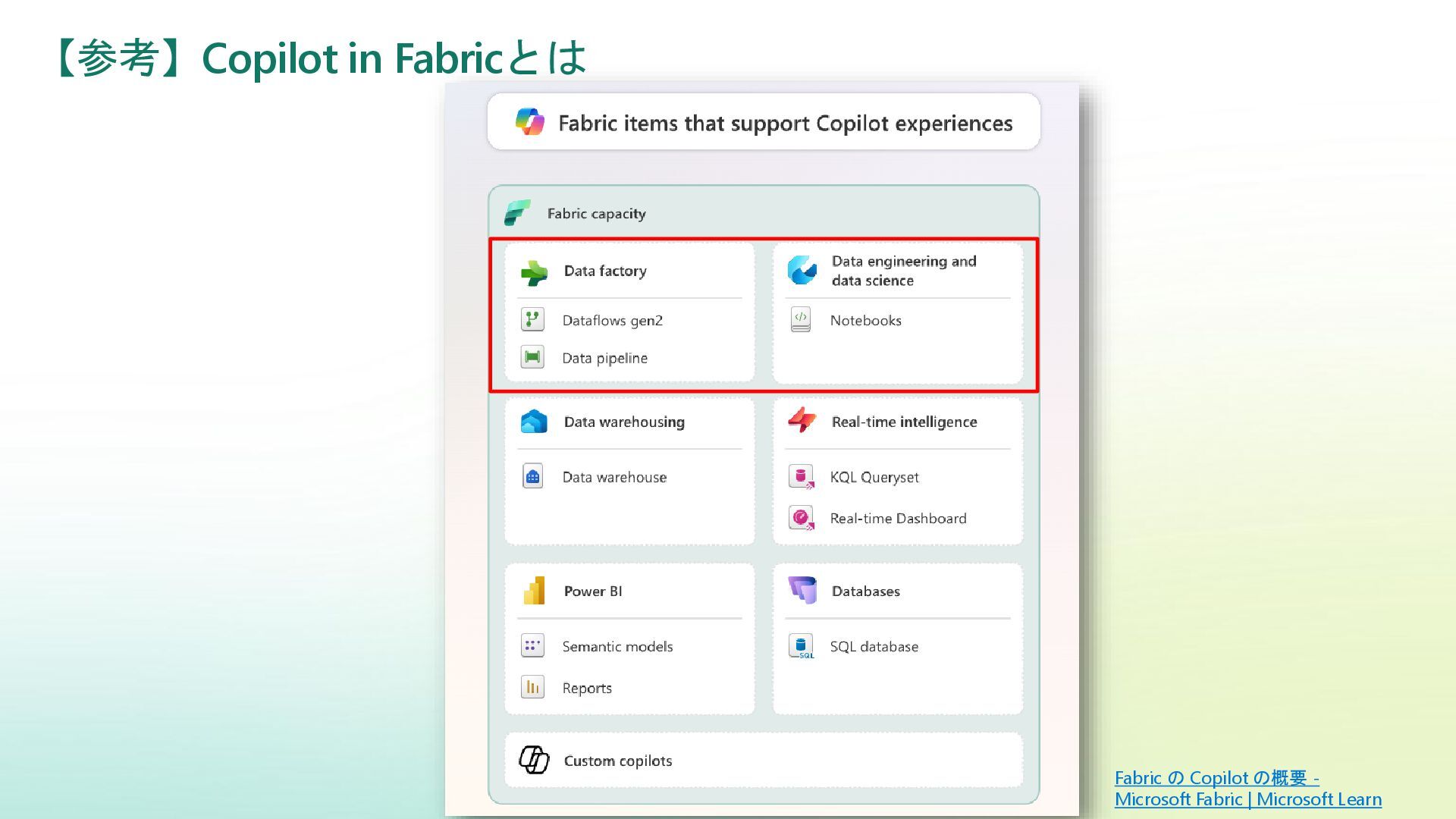This screenshot has width=1456, height=819.
Task: Select the 'Real-time Dashboard' label
Action: pos(898,518)
